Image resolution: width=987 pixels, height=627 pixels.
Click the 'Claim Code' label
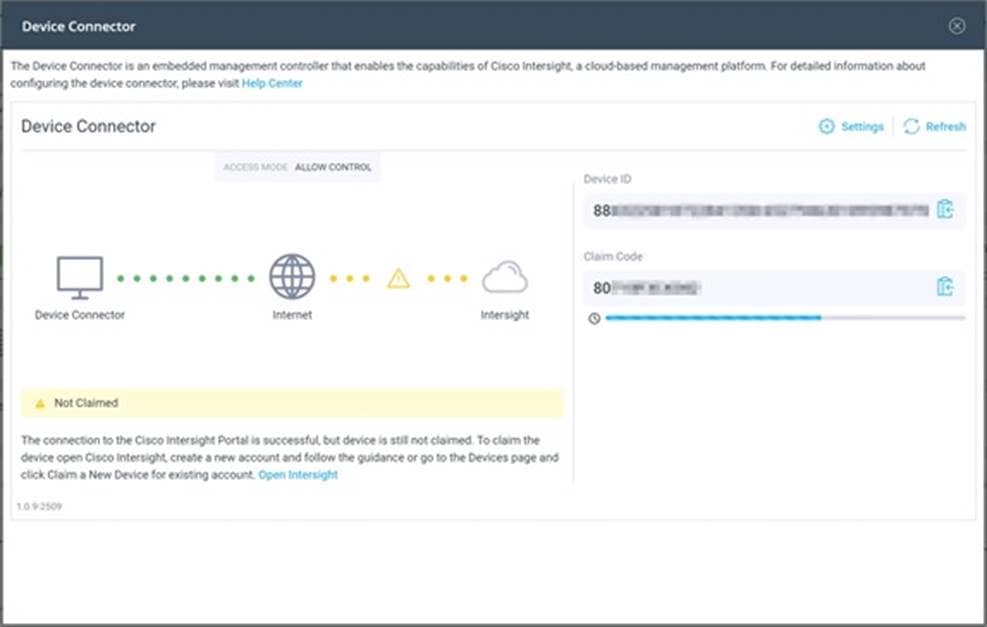pyautogui.click(x=613, y=256)
